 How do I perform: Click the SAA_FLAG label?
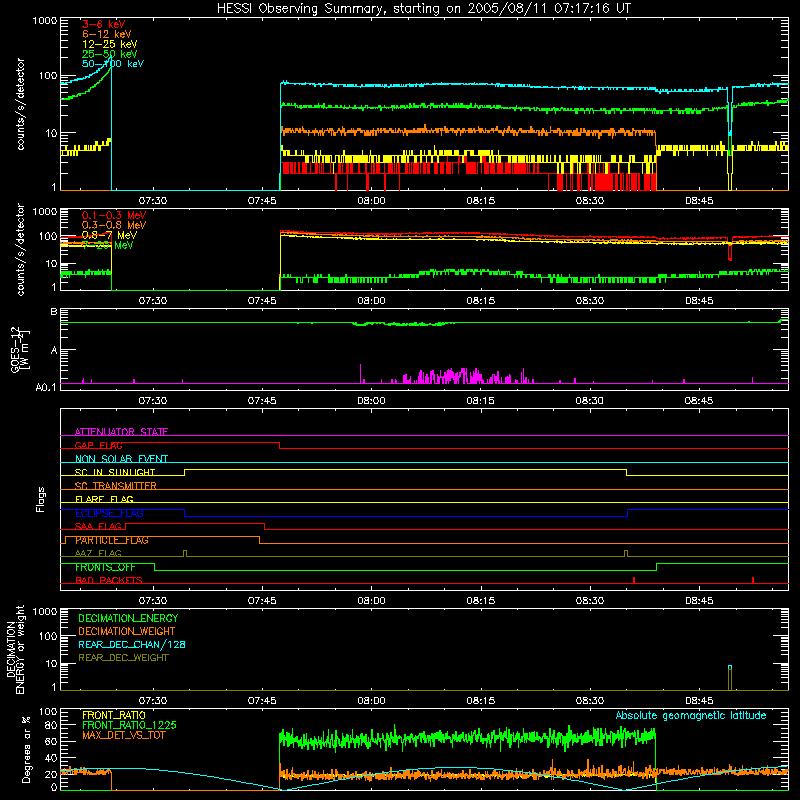point(98,526)
